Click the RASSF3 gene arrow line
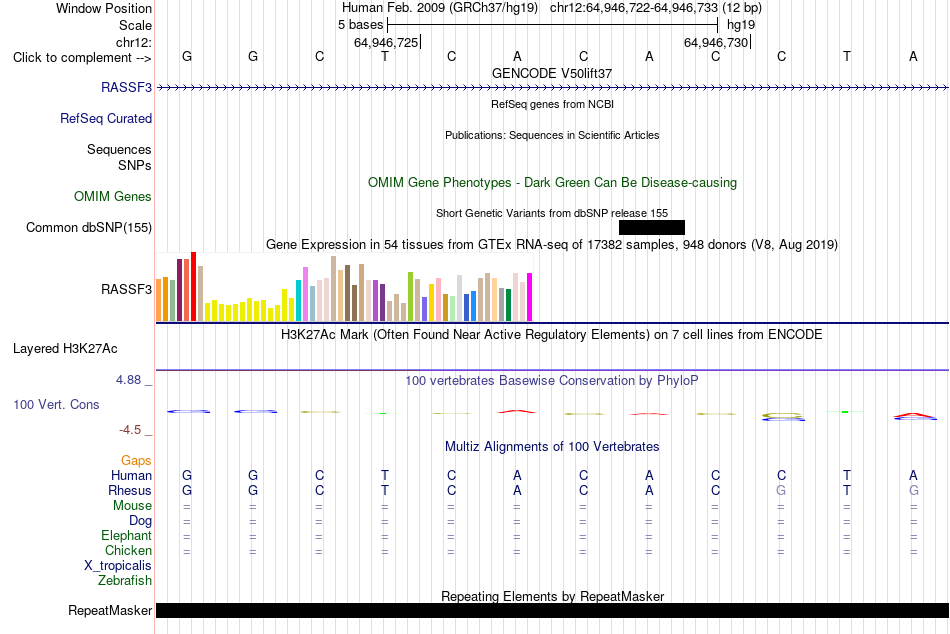 pyautogui.click(x=552, y=88)
